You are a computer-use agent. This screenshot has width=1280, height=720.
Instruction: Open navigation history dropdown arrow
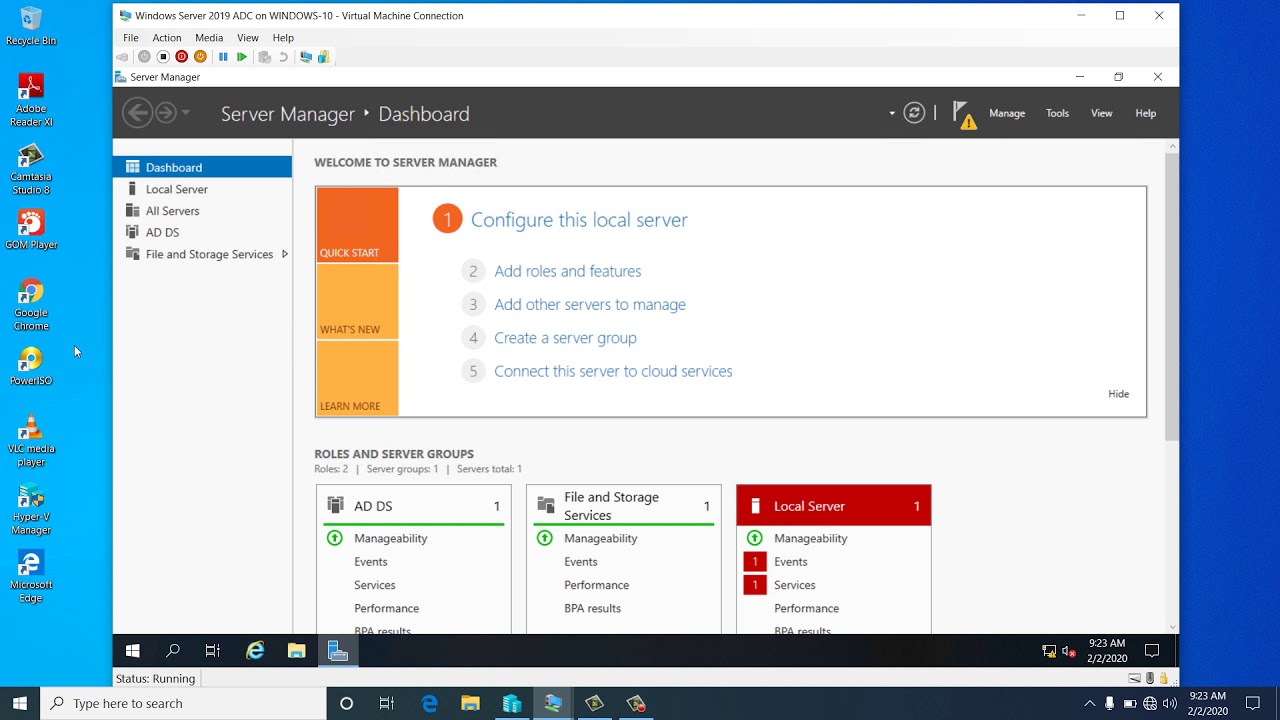[x=186, y=113]
